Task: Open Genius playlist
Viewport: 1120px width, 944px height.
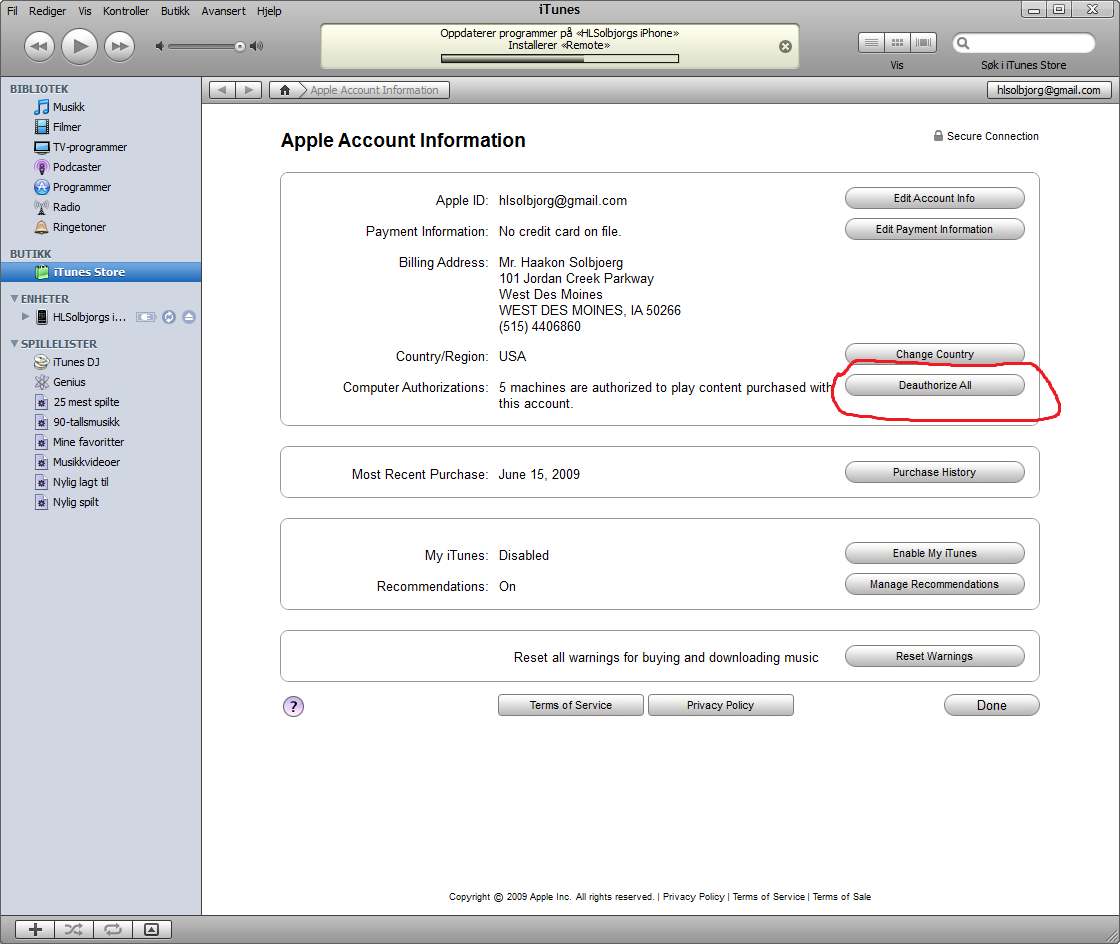Action: [x=69, y=382]
